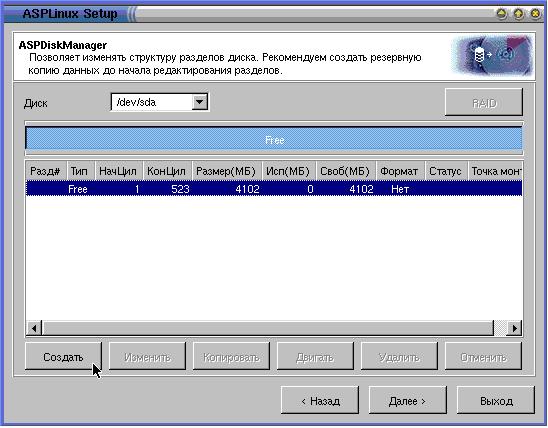Click the КонЦил column header
The image size is (548, 428).
point(167,171)
